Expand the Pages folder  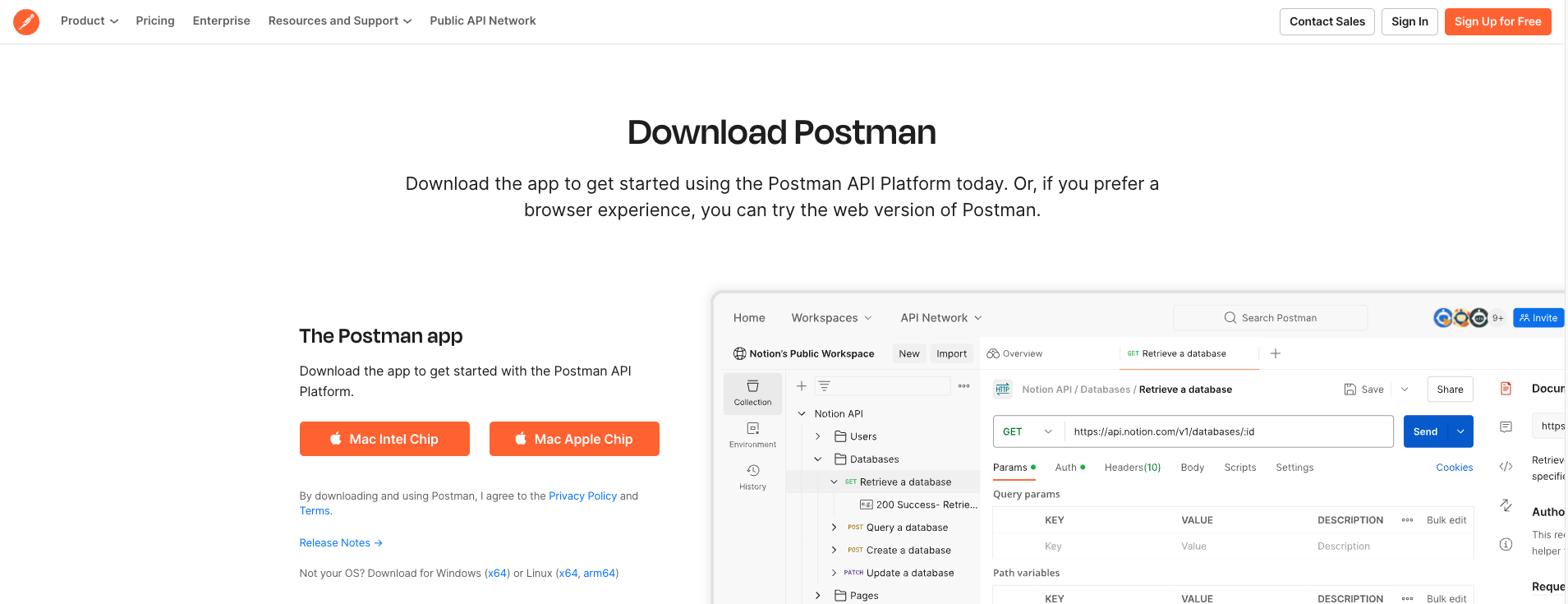click(817, 596)
